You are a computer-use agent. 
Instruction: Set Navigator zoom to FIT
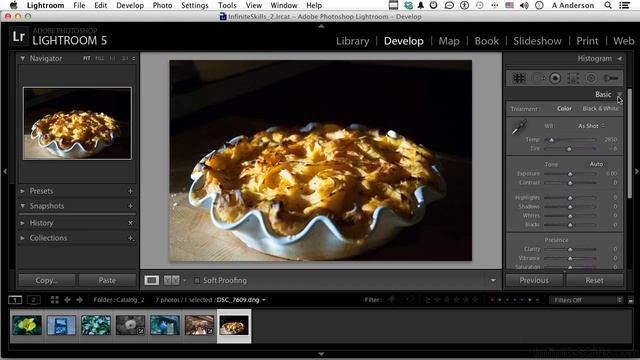pyautogui.click(x=87, y=59)
